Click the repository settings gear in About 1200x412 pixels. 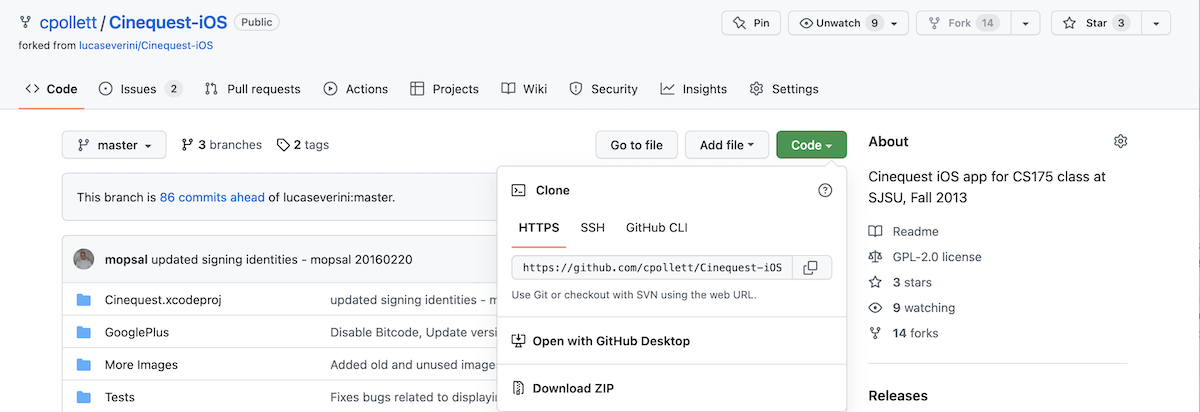click(1120, 142)
